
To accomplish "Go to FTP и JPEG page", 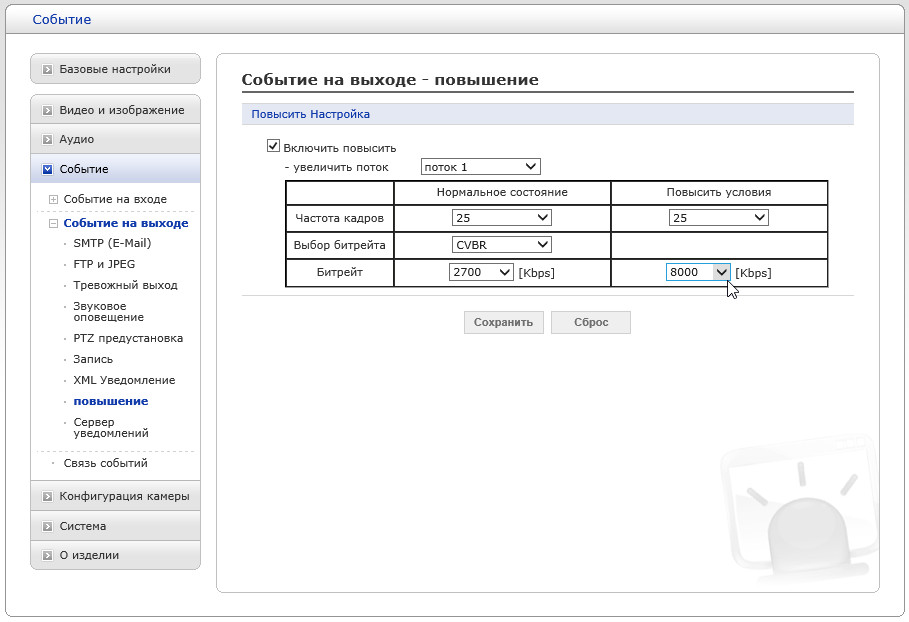I will coord(104,264).
